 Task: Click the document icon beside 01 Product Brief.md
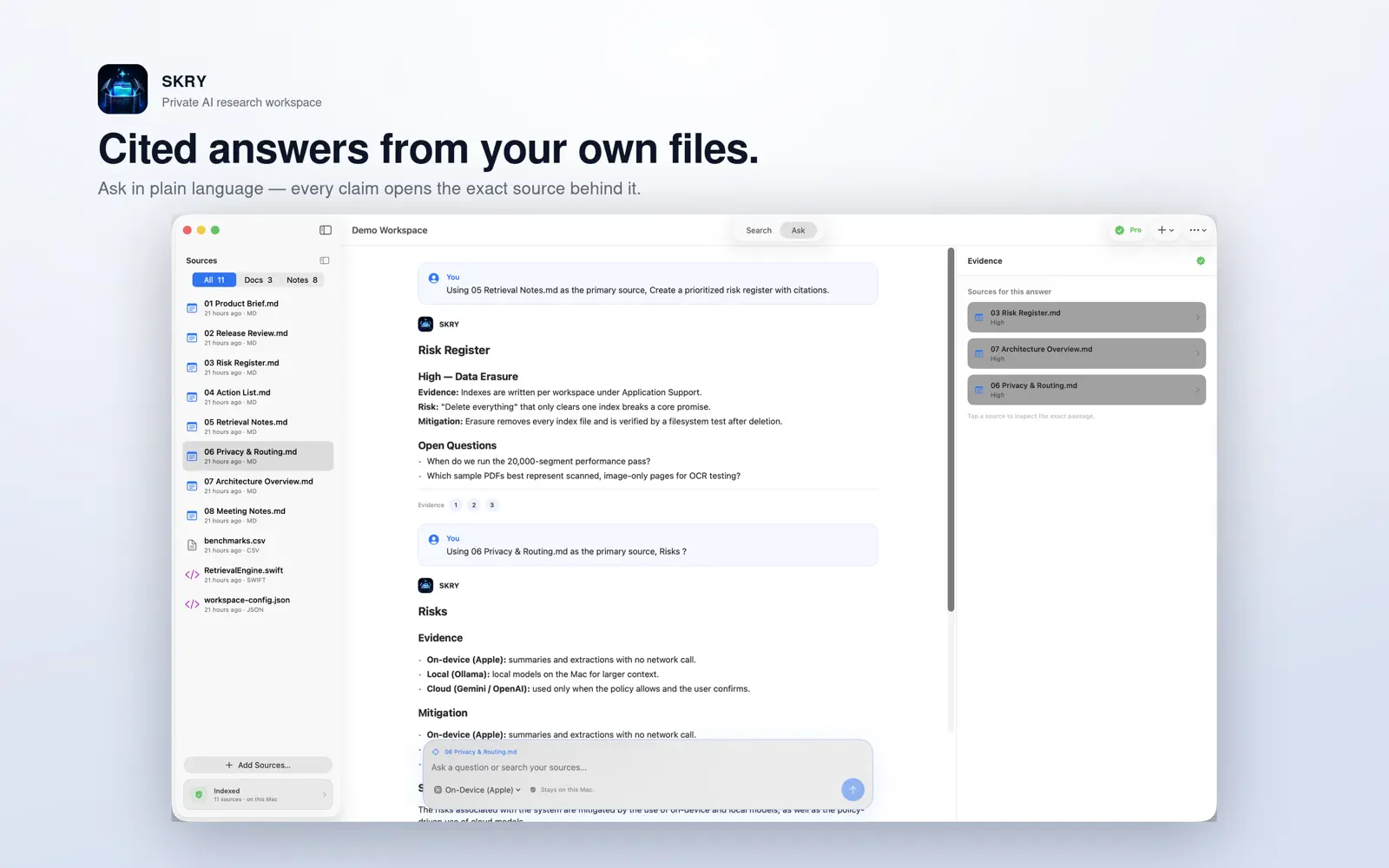(x=192, y=308)
